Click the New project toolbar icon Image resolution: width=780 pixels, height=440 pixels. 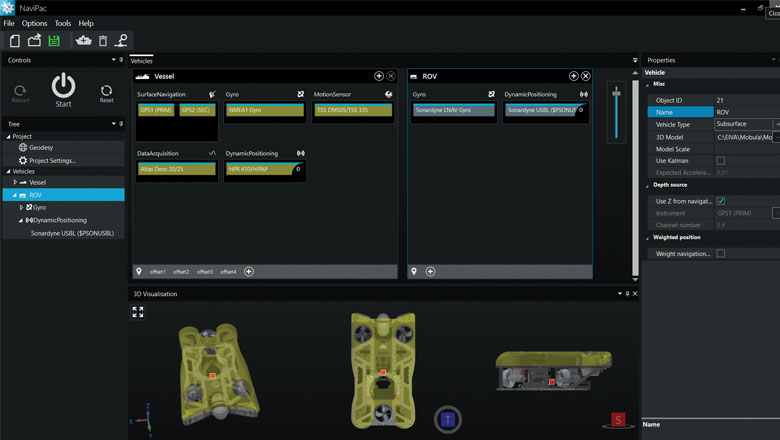click(x=15, y=41)
